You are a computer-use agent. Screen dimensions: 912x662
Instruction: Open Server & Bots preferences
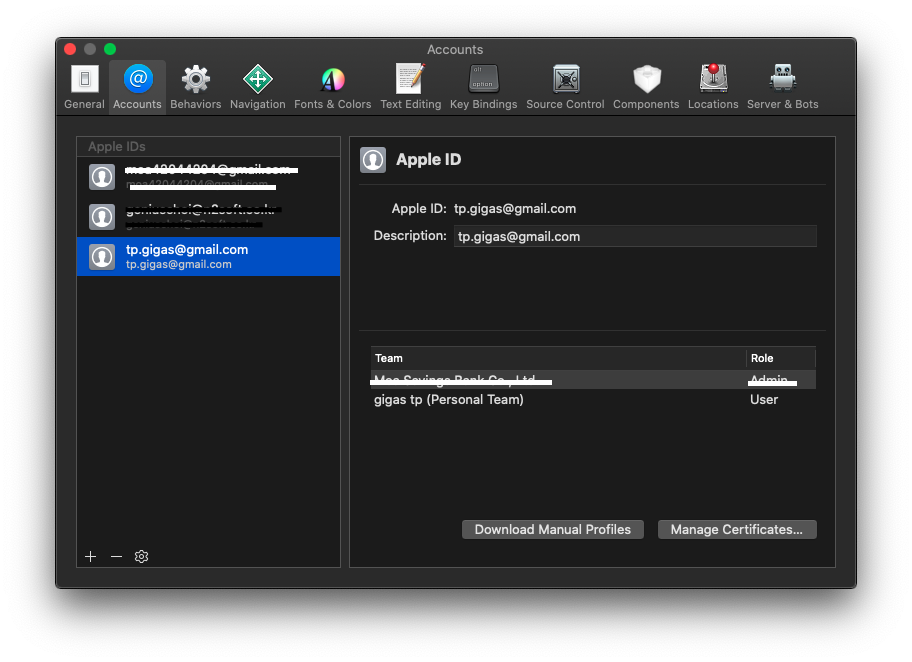(782, 87)
